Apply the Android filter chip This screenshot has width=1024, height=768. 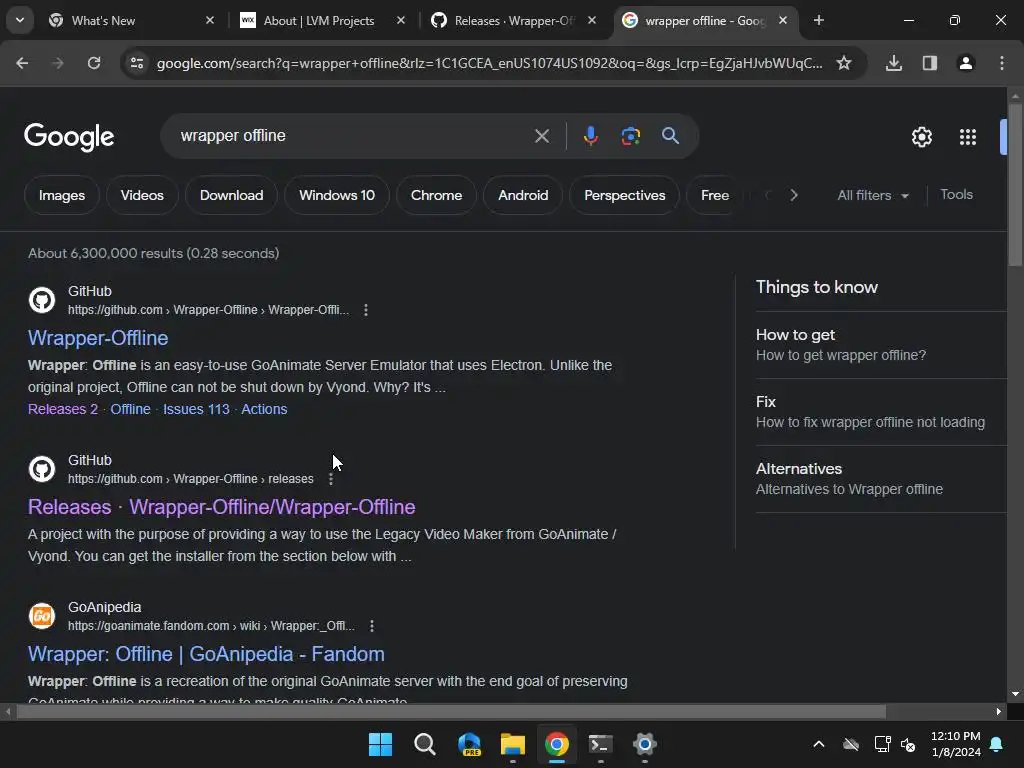[523, 195]
